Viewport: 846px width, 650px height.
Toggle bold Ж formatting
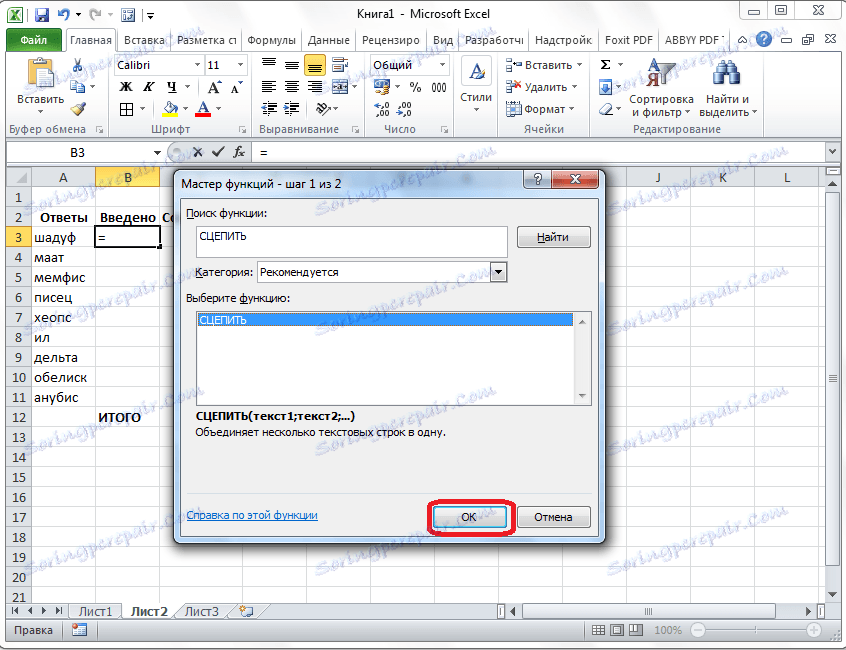tap(126, 87)
